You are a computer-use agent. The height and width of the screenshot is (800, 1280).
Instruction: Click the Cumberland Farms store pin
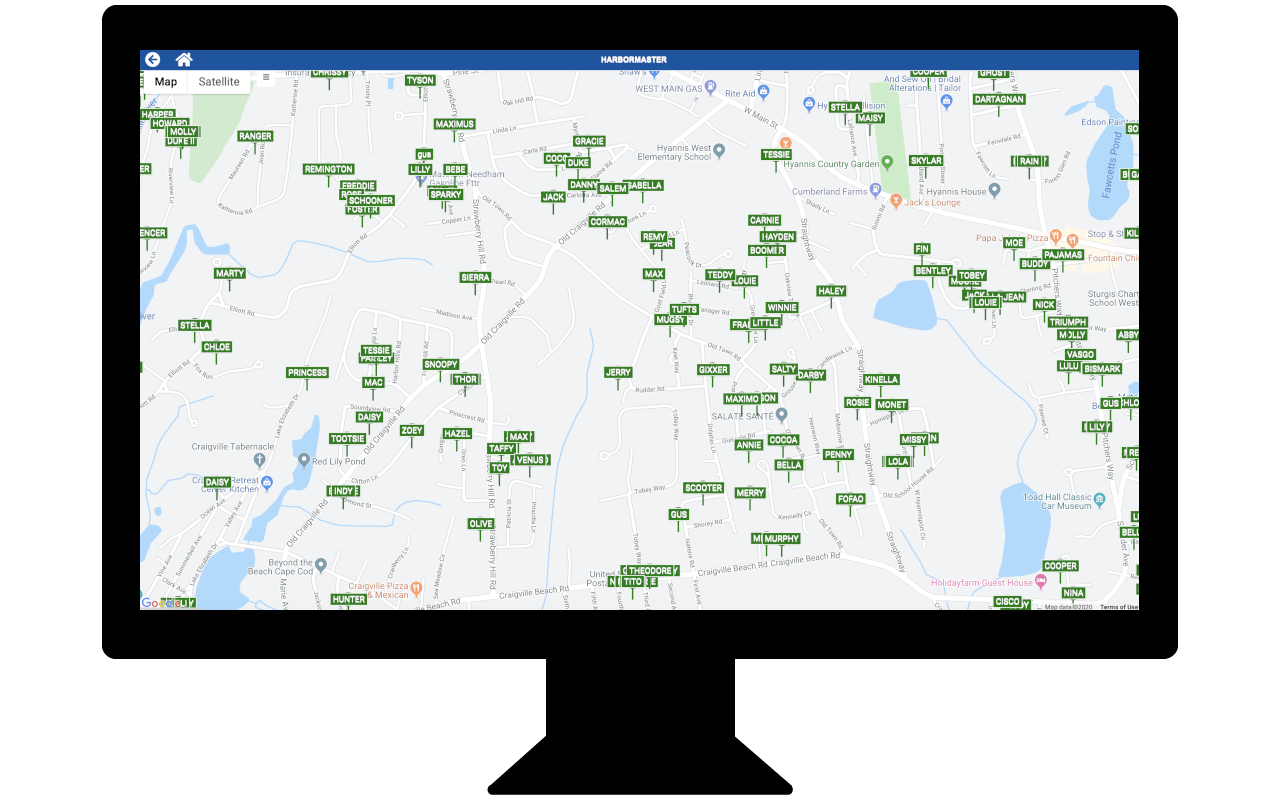876,190
